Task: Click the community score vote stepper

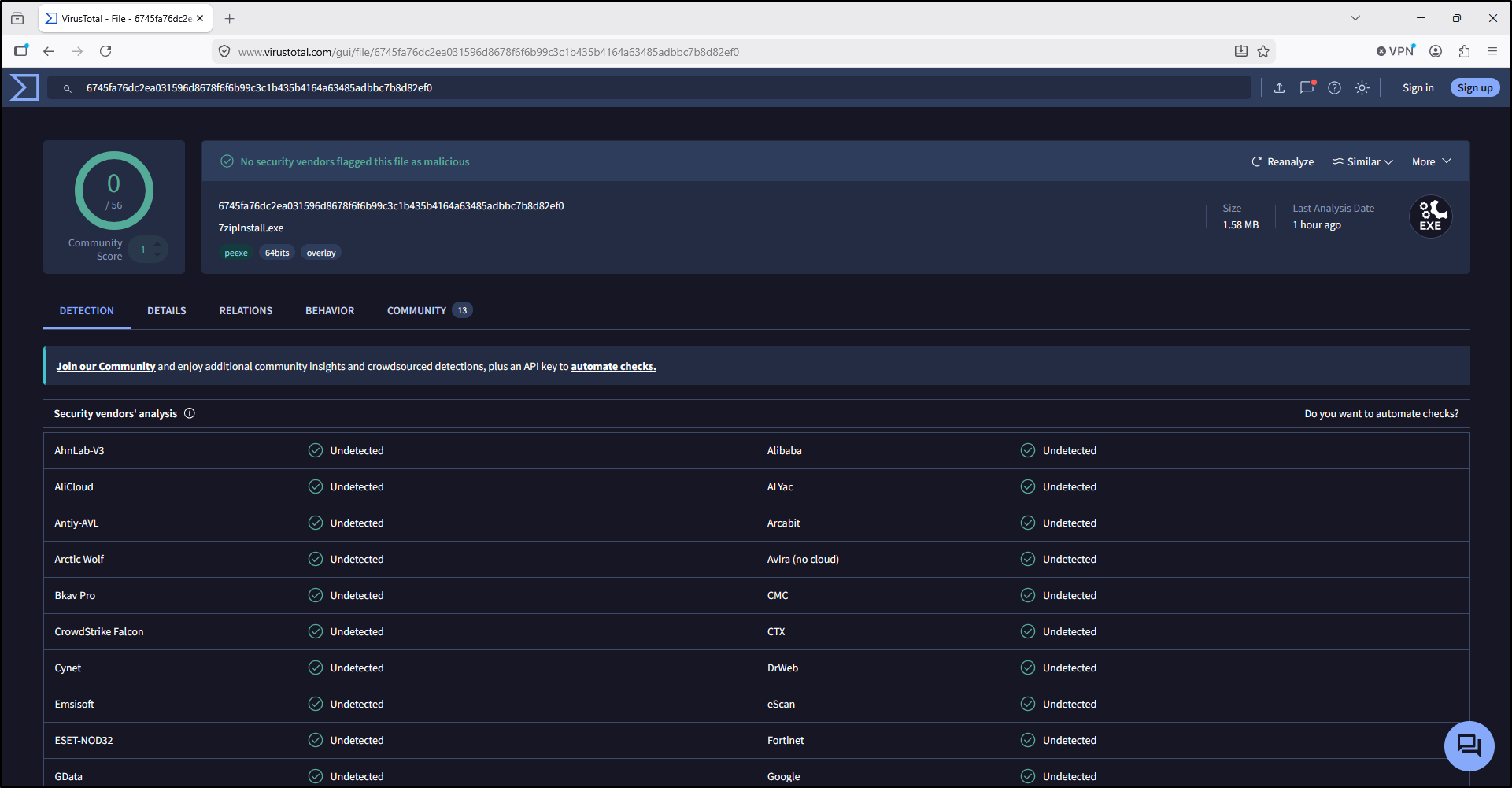Action: (x=148, y=250)
